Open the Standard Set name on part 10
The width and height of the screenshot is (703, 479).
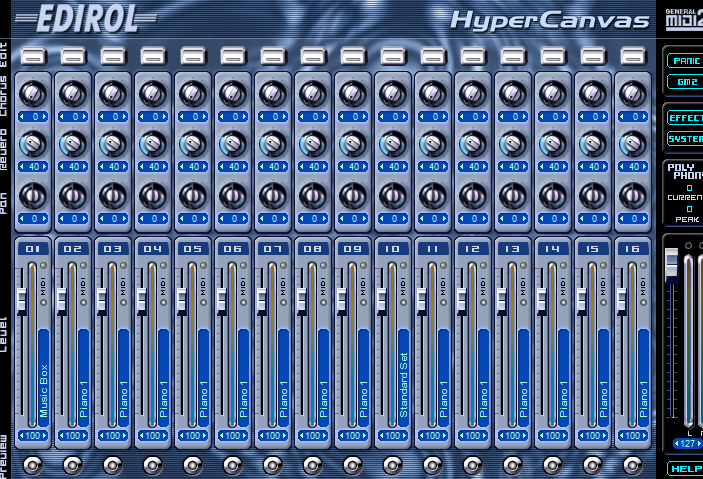coord(404,378)
